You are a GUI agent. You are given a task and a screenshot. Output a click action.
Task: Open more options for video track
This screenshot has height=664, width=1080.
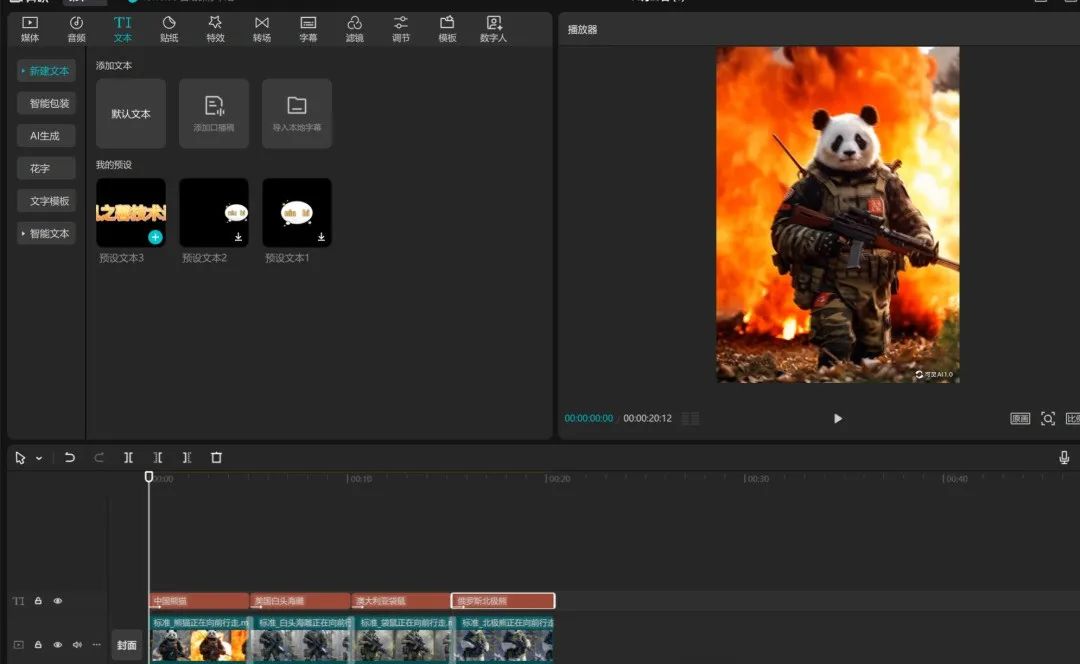[x=96, y=645]
